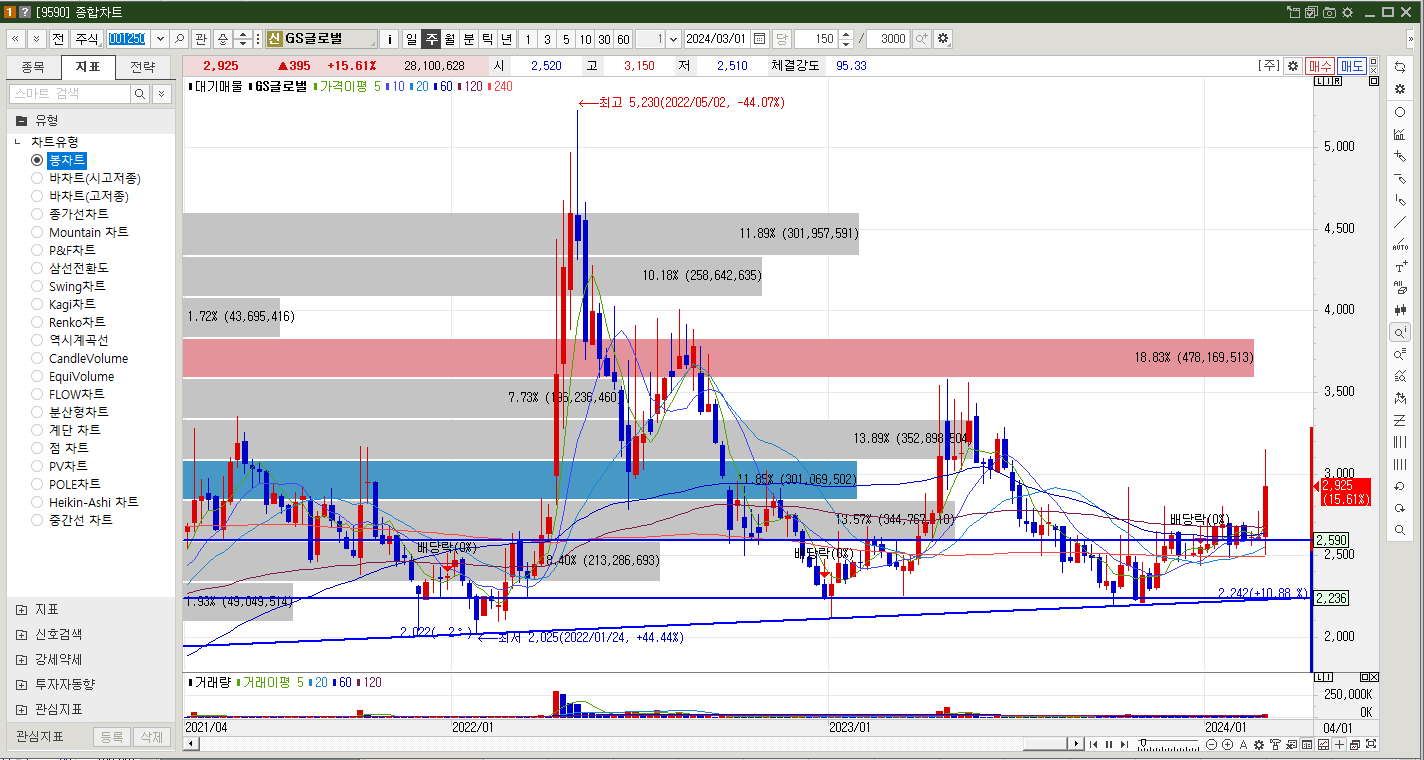Expand the 관심지표 section
Image resolution: width=1424 pixels, height=760 pixels.
22,710
